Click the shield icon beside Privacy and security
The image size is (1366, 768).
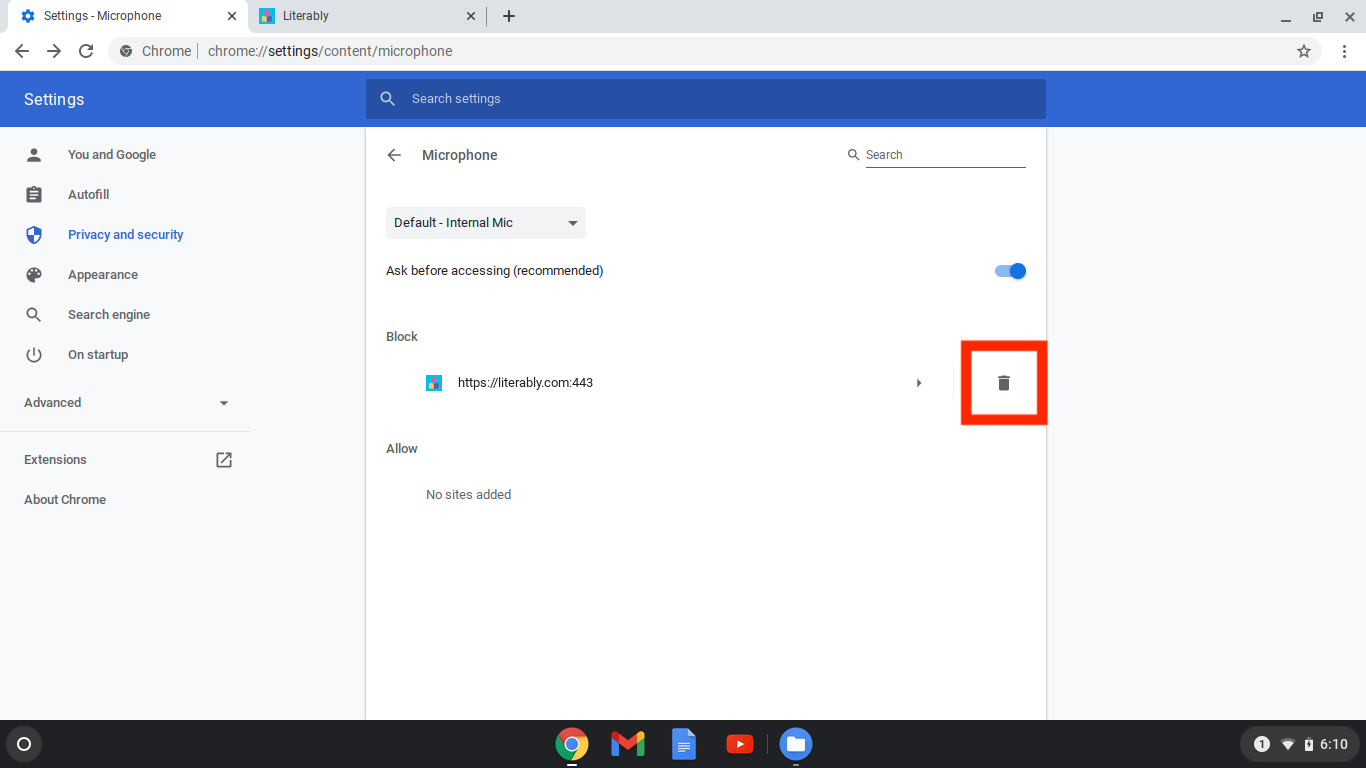[x=34, y=235]
